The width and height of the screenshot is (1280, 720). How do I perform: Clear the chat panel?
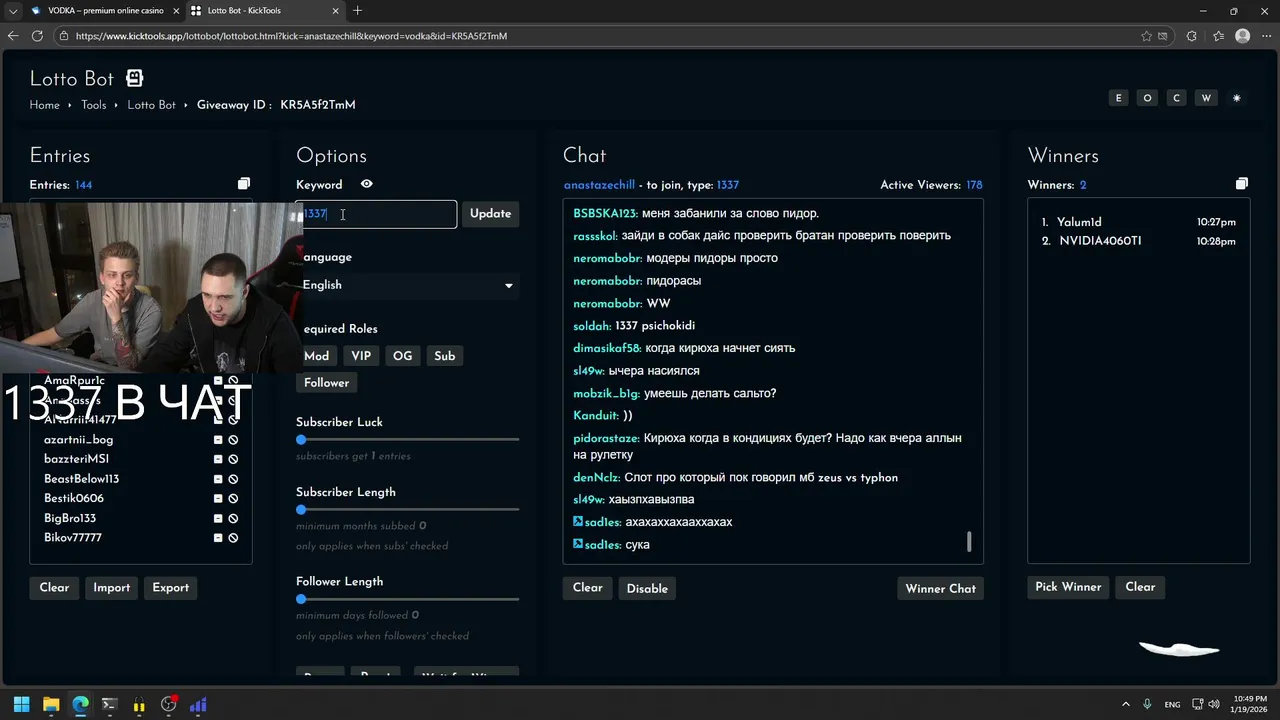(588, 588)
